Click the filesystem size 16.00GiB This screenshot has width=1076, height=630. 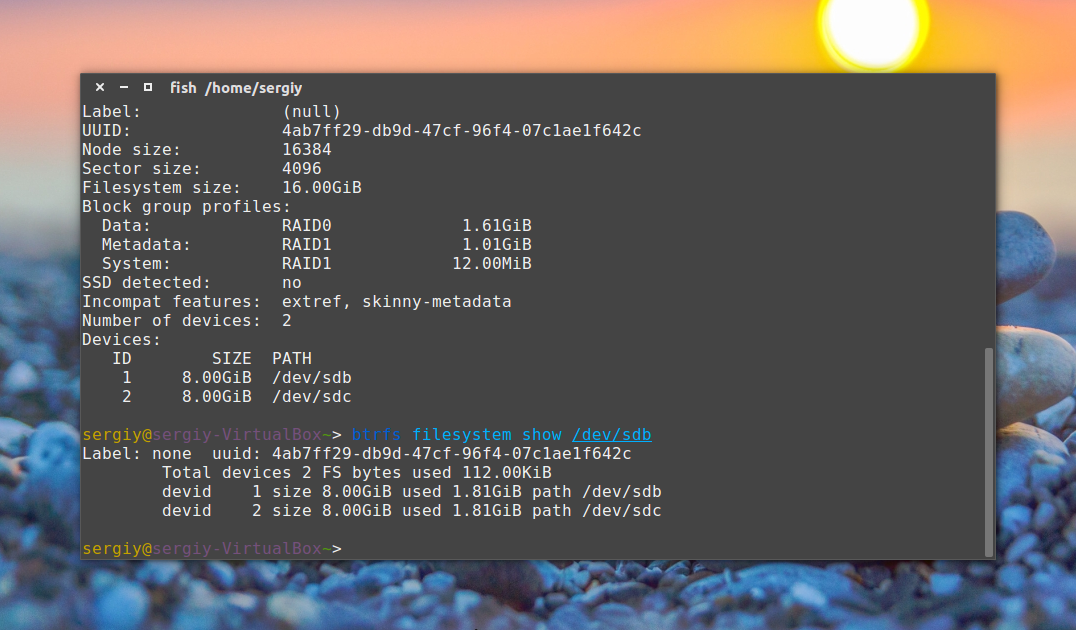[322, 187]
